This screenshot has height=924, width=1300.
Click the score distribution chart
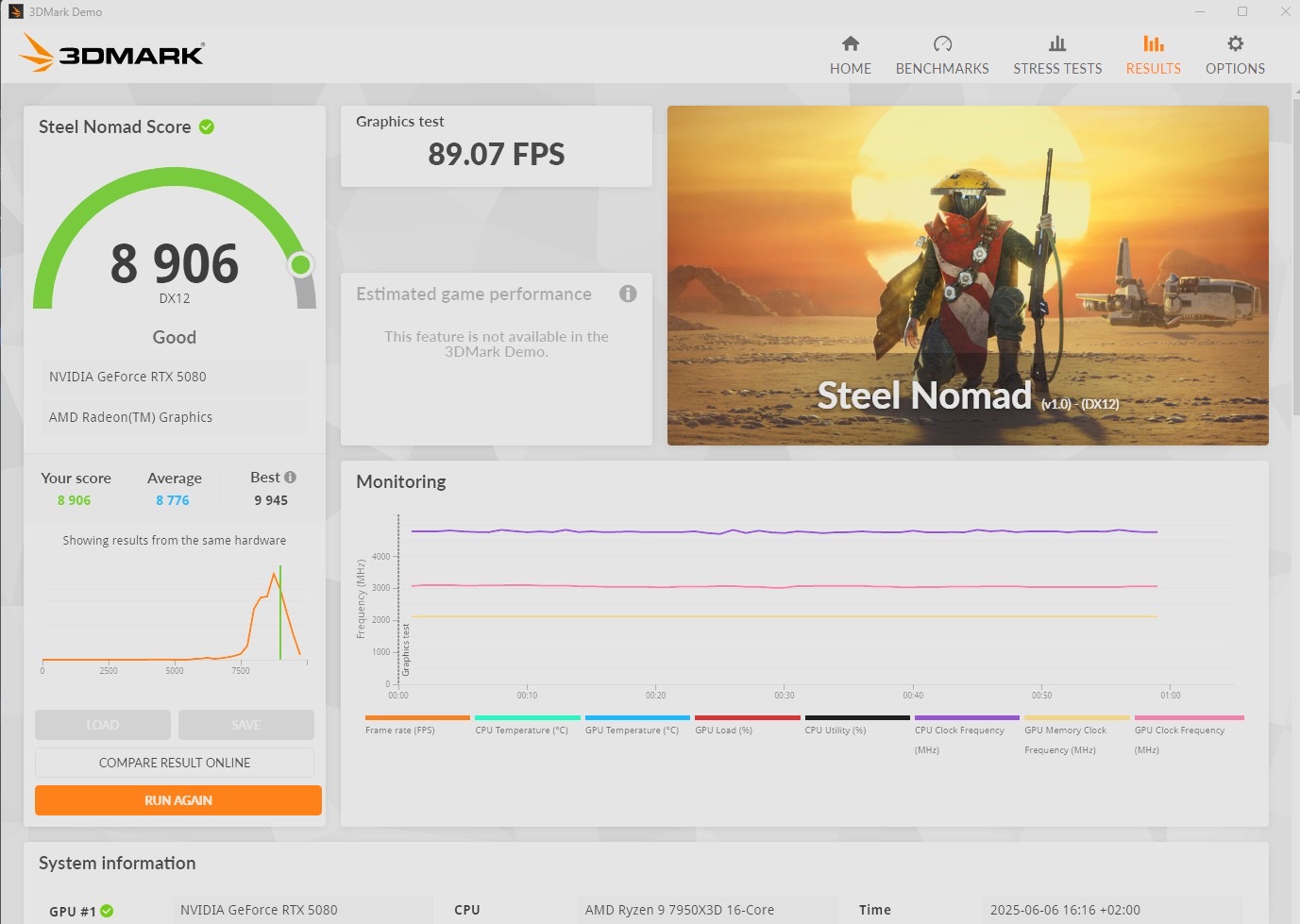pos(175,618)
